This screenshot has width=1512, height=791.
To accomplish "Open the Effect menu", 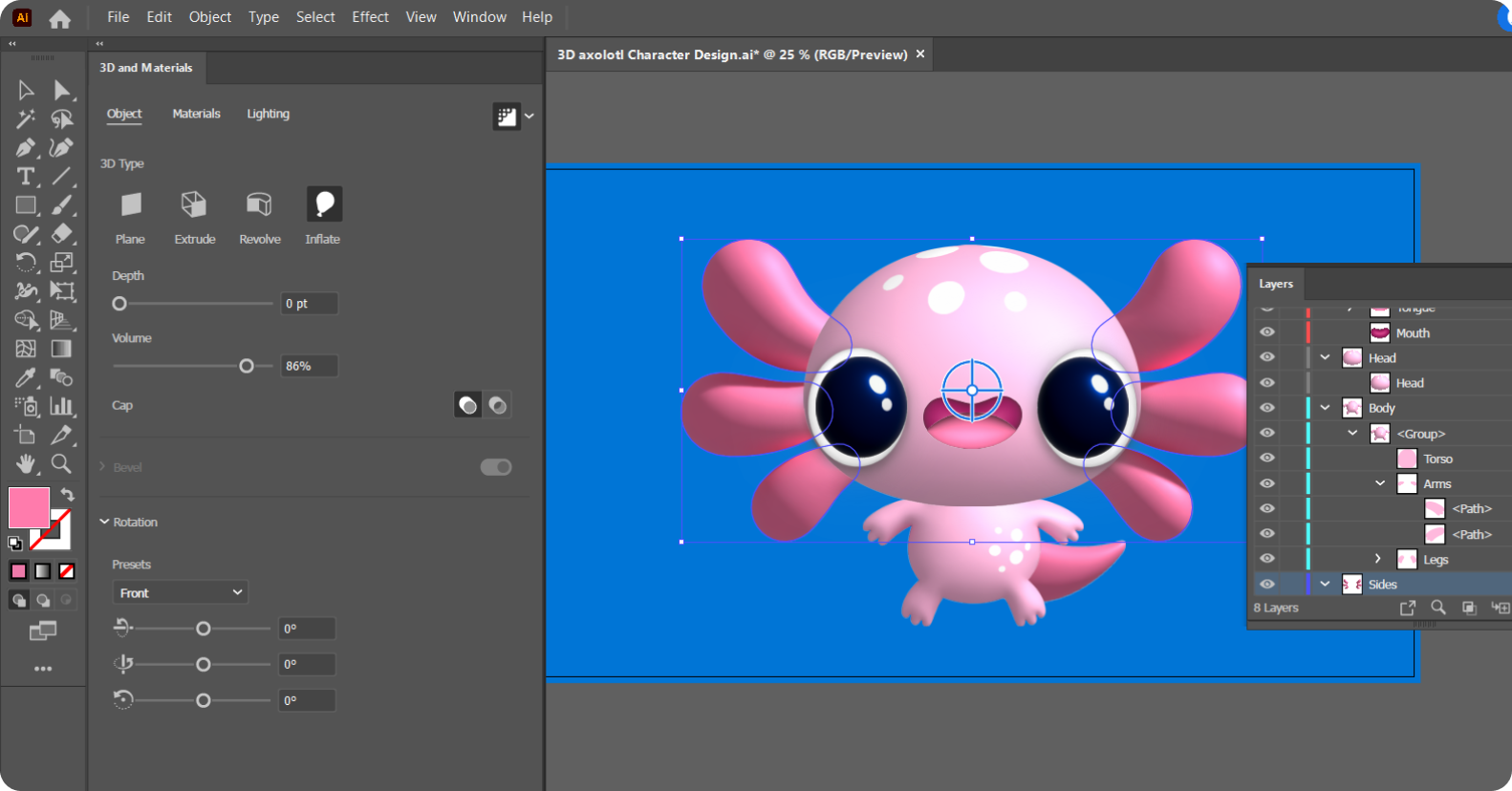I will (370, 17).
